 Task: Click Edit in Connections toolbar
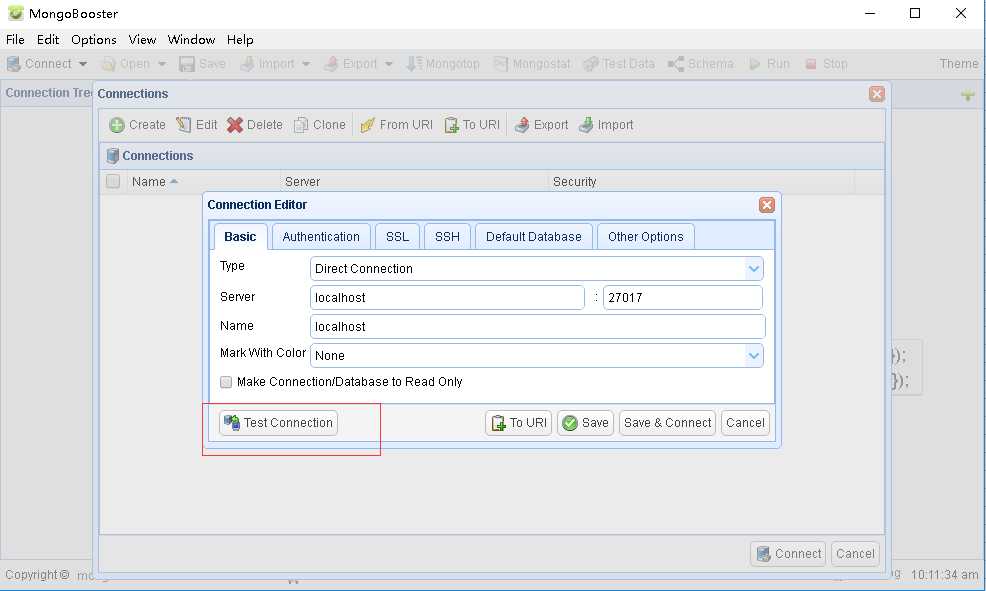coord(197,124)
